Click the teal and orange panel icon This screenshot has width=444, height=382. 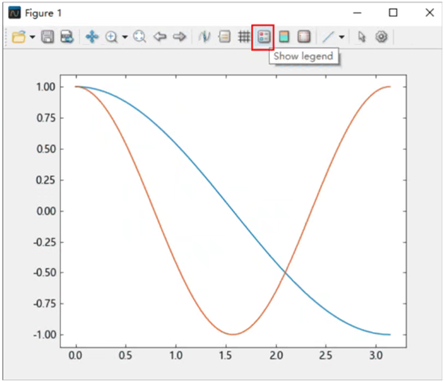[284, 37]
